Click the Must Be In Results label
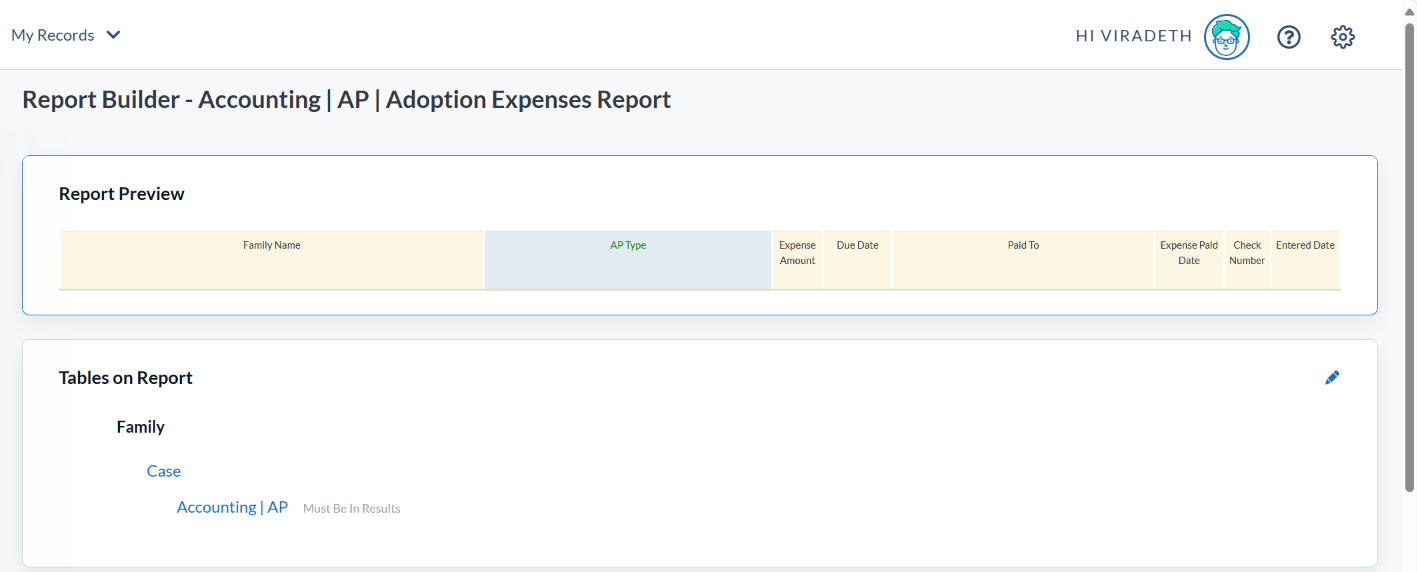The image size is (1417, 572). tap(352, 508)
